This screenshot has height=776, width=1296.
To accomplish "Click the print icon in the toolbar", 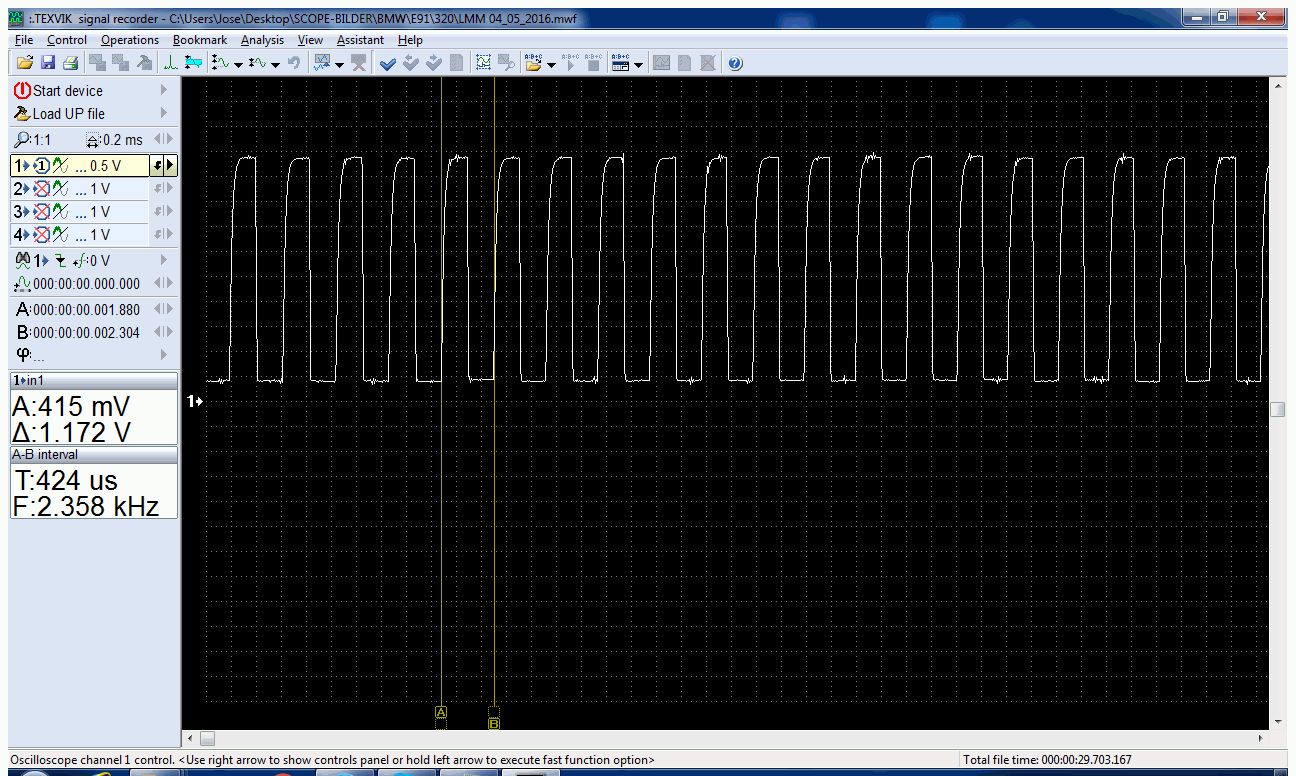I will point(69,63).
